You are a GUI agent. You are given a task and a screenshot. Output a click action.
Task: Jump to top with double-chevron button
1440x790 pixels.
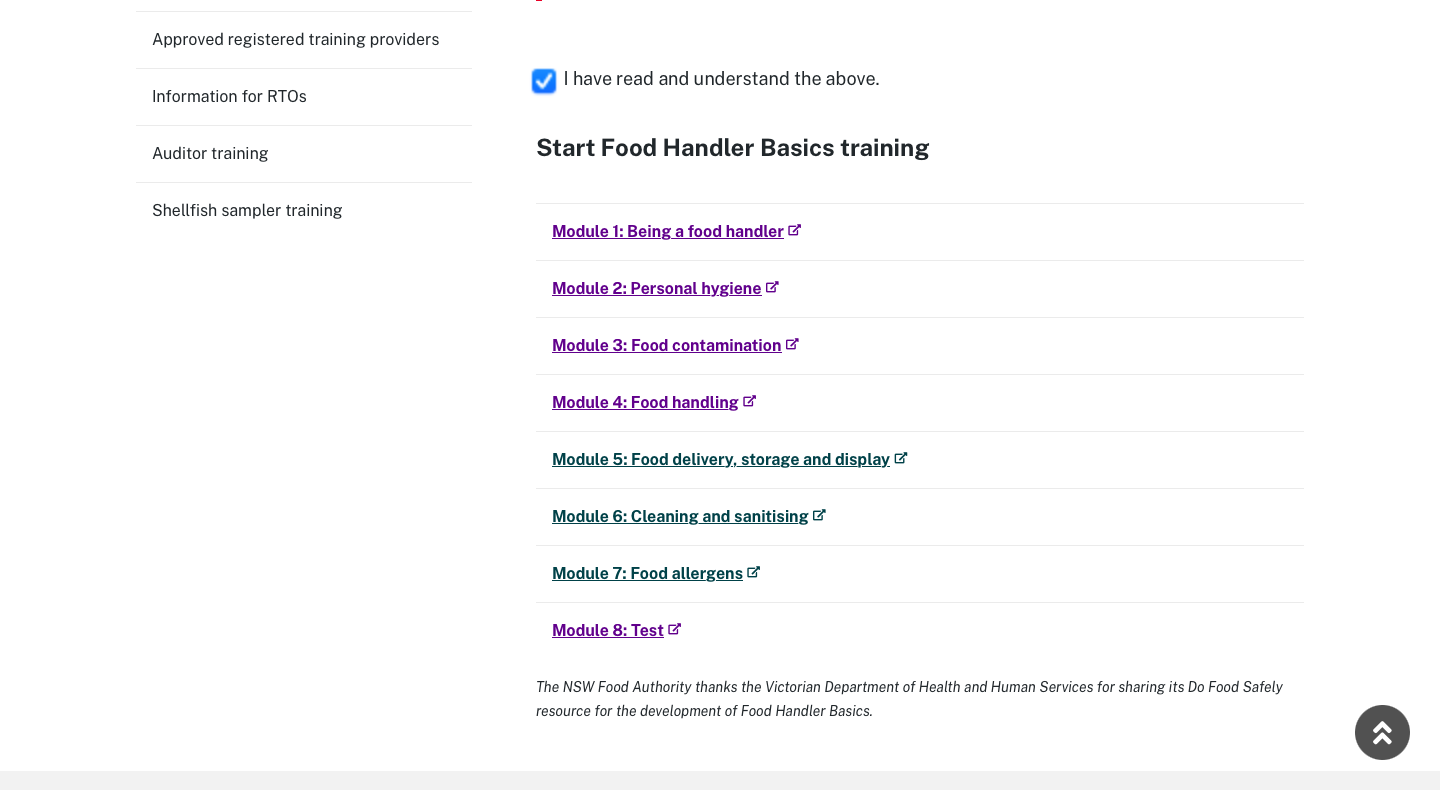(1382, 733)
